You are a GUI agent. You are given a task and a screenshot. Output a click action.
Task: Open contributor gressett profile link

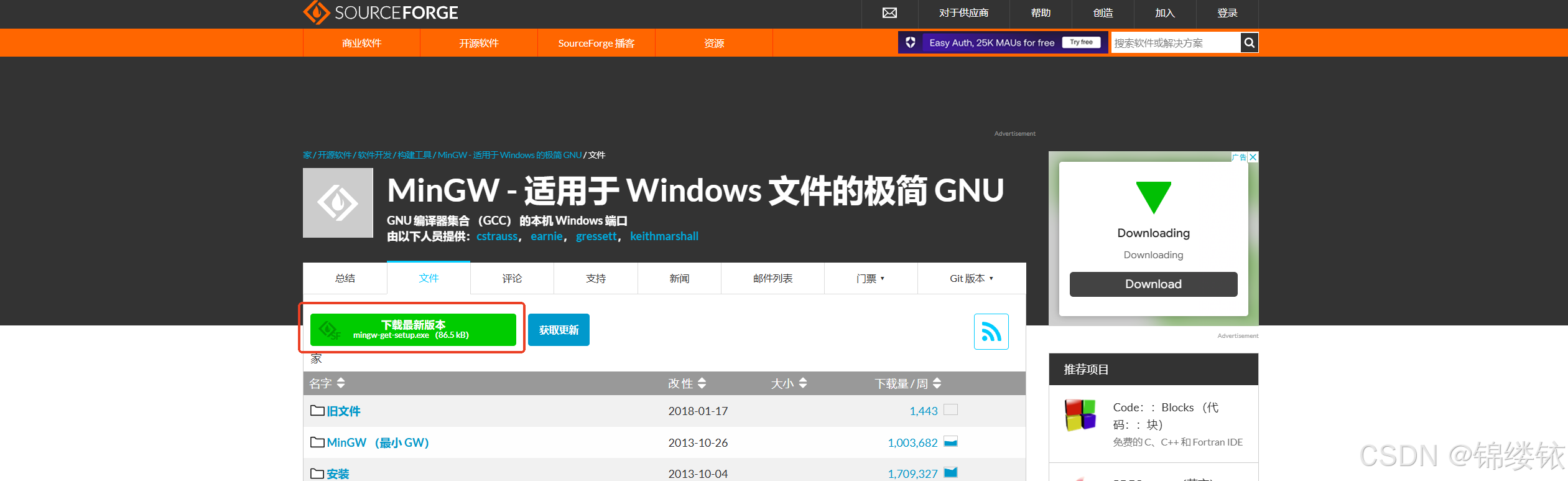tap(596, 236)
